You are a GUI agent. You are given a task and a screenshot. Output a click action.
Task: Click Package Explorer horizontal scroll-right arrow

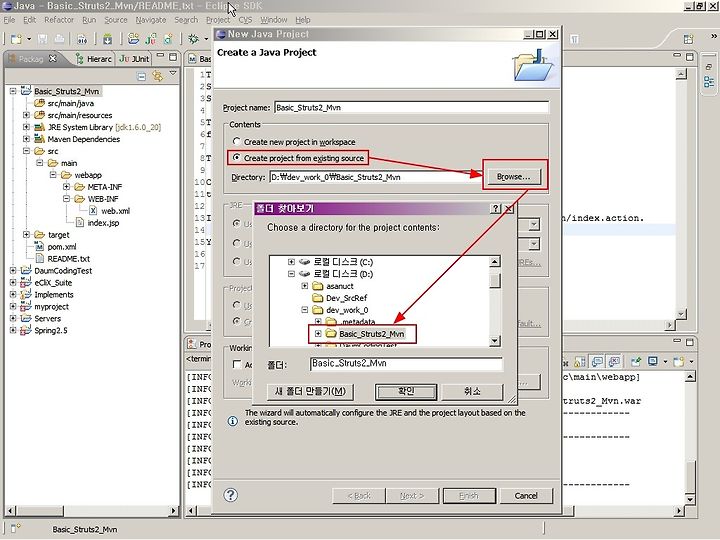tap(173, 510)
